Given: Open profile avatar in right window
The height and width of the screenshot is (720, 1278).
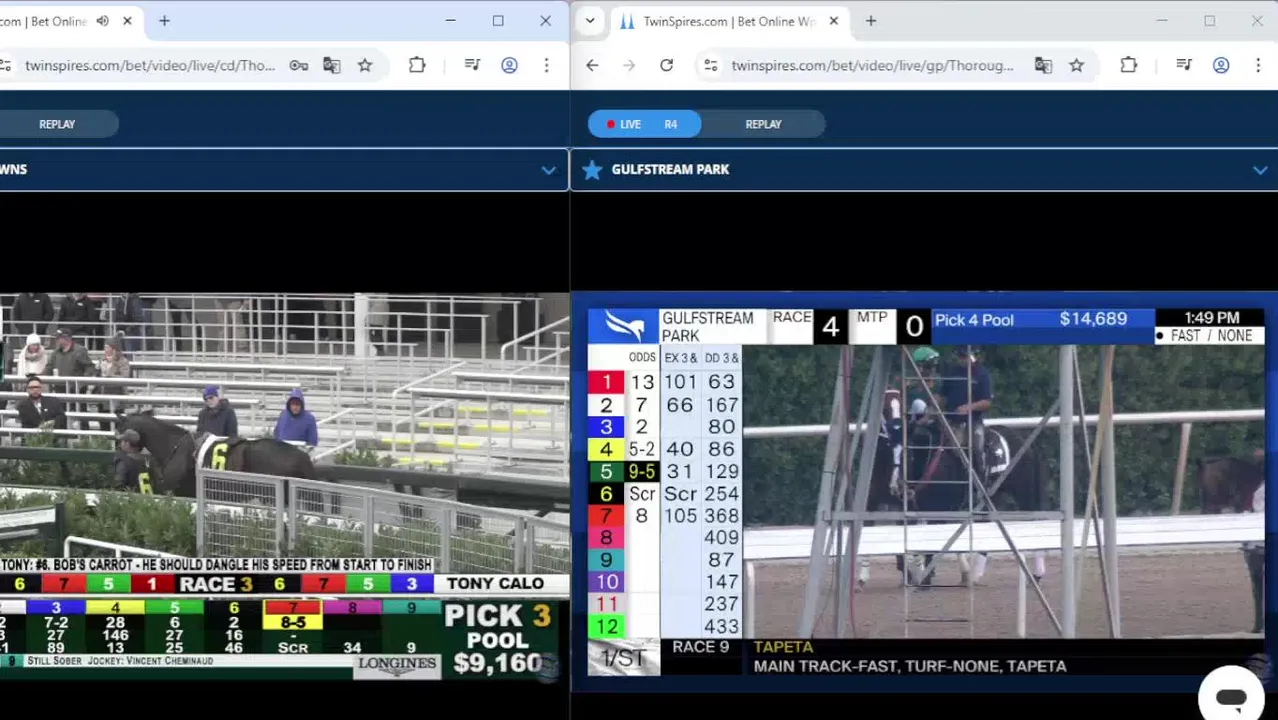Looking at the screenshot, I should click(x=1221, y=65).
